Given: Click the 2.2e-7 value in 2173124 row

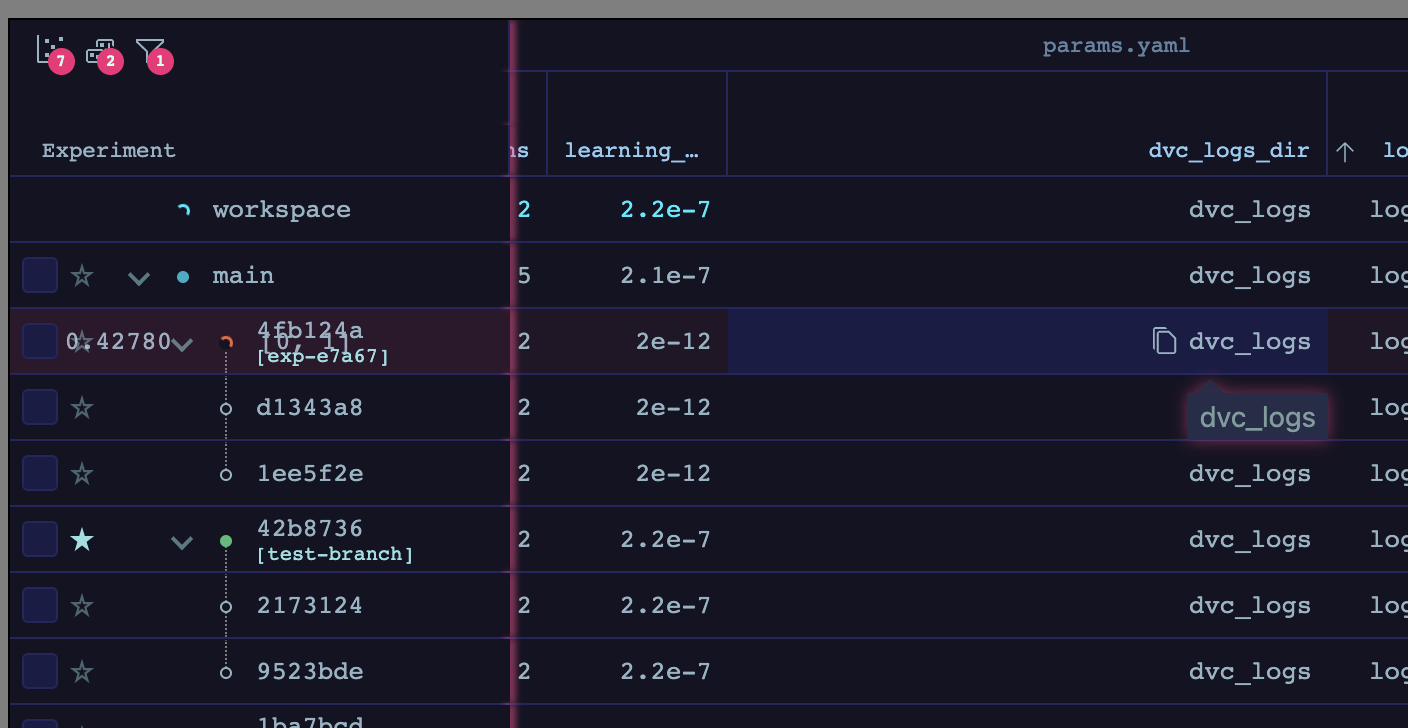Looking at the screenshot, I should pos(666,605).
